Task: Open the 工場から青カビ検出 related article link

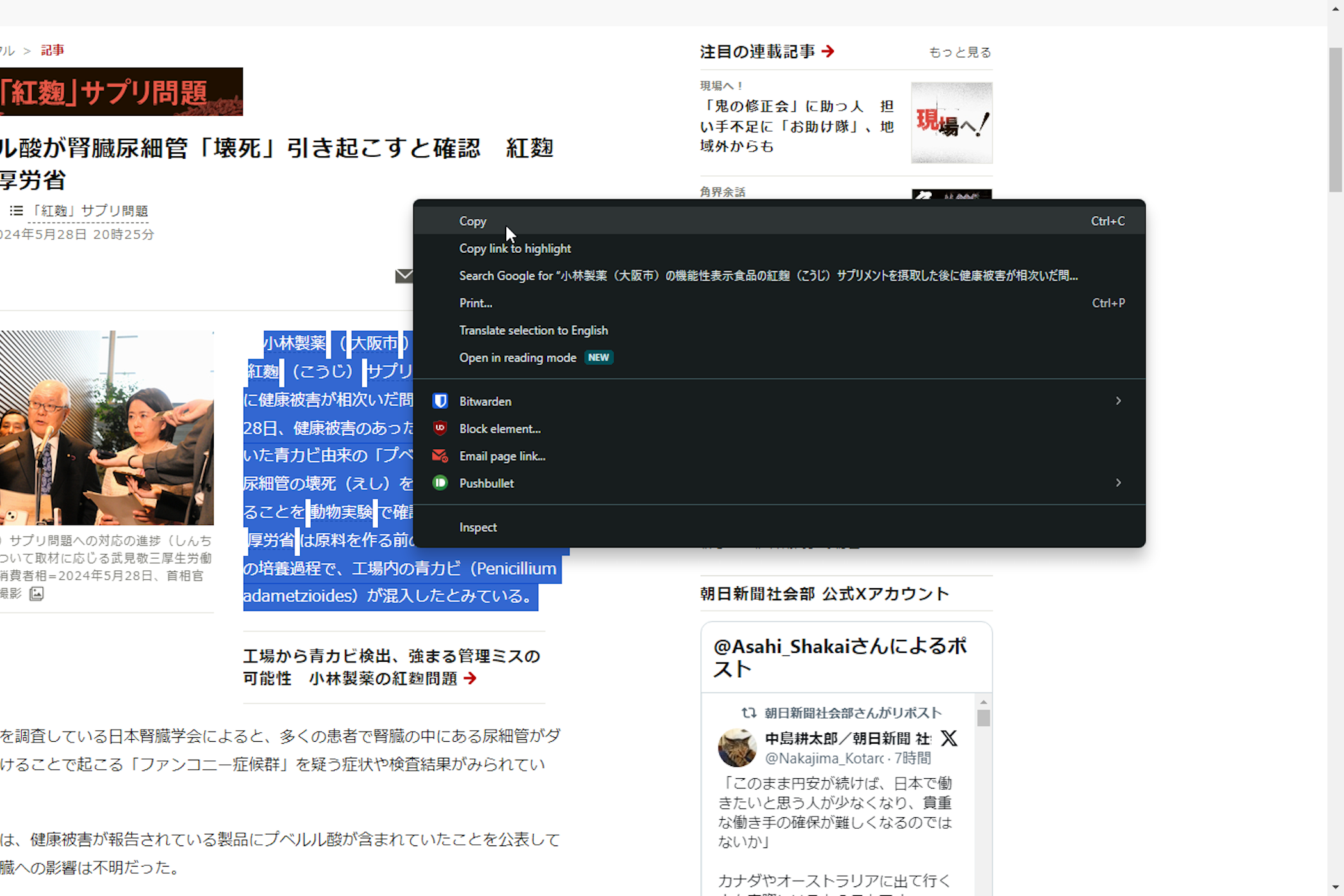Action: [391, 667]
